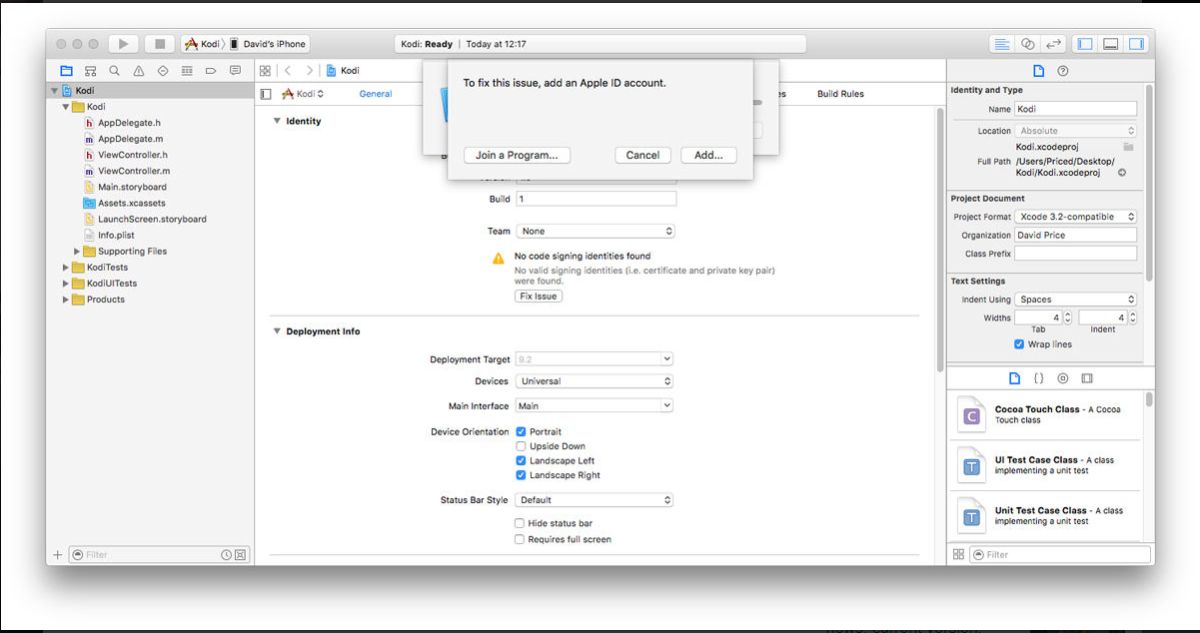This screenshot has width=1200, height=633.
Task: Toggle the Portrait orientation checkbox
Action: (x=520, y=432)
